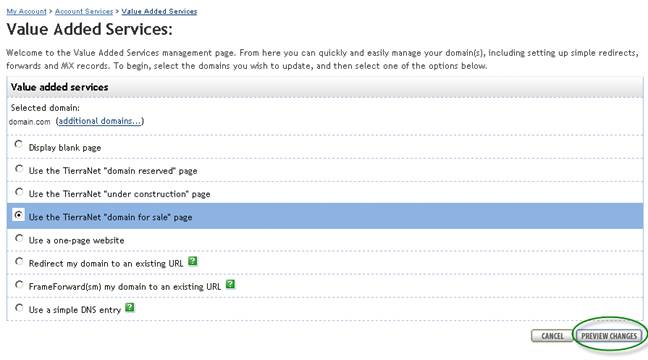Go to My Account breadcrumb

click(26, 12)
